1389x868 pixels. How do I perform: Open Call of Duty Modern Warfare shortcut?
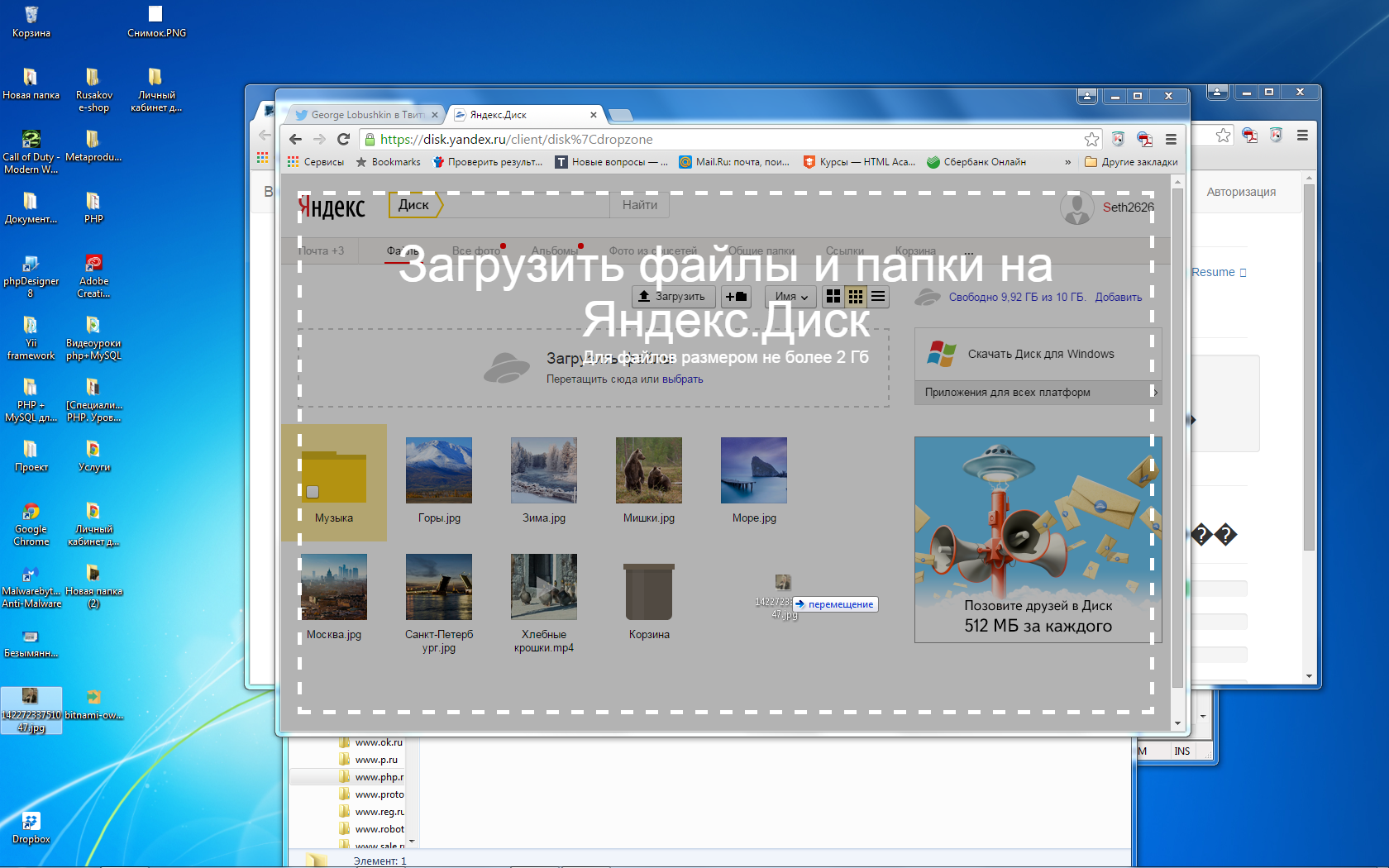click(31, 152)
